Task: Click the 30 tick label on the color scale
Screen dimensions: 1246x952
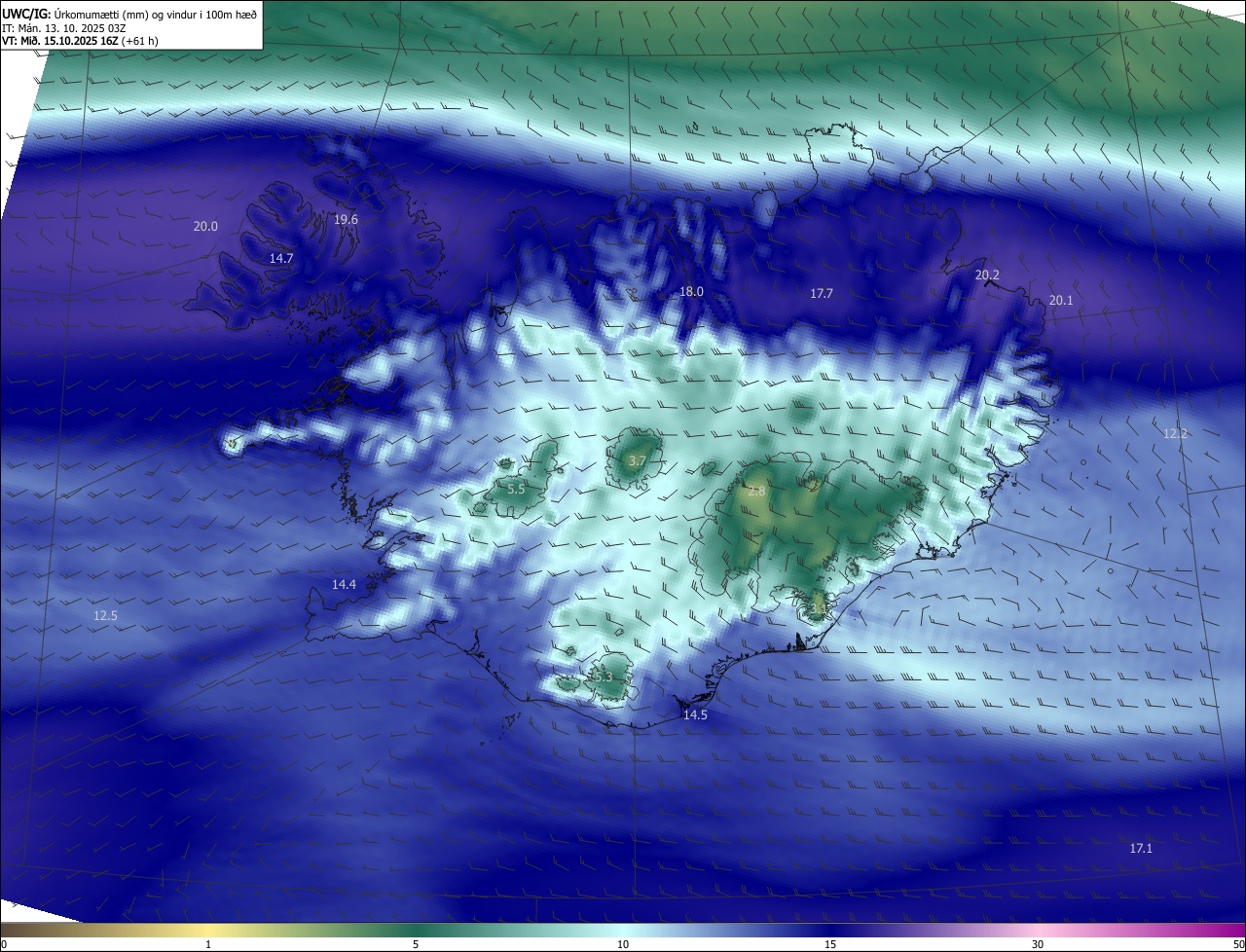Action: tap(1038, 944)
